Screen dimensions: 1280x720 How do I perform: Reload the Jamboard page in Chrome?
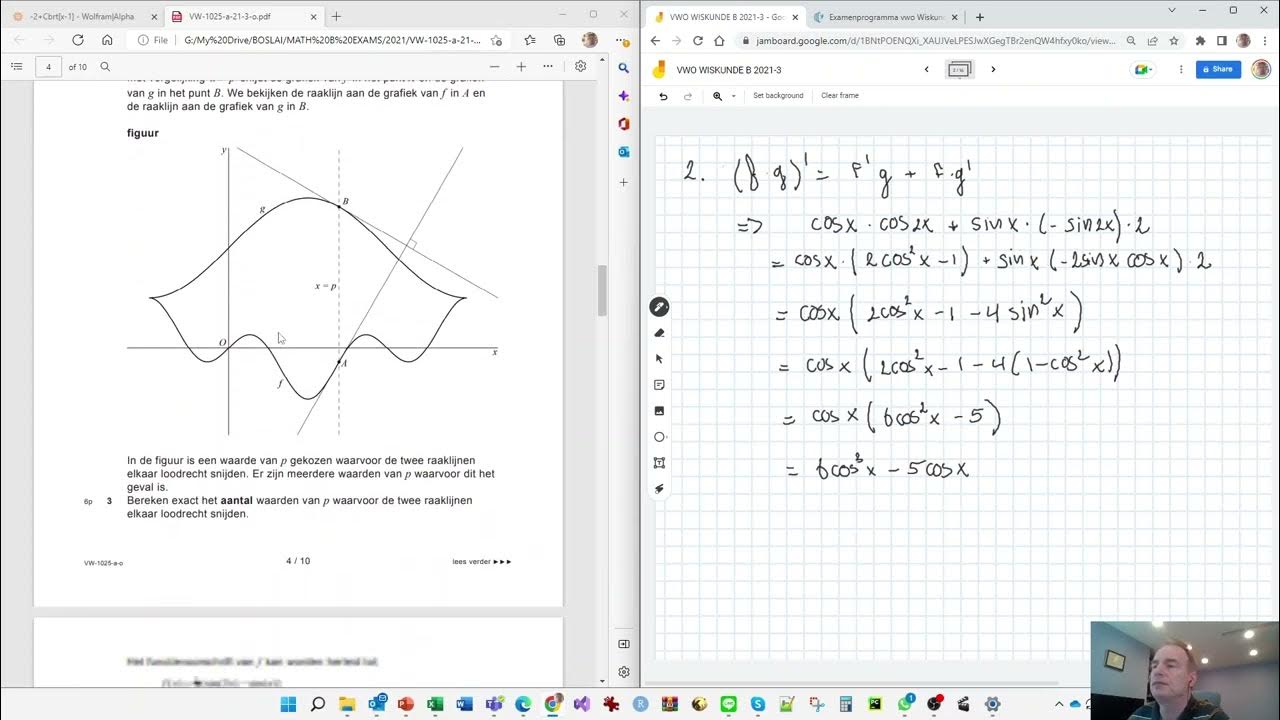tap(697, 41)
